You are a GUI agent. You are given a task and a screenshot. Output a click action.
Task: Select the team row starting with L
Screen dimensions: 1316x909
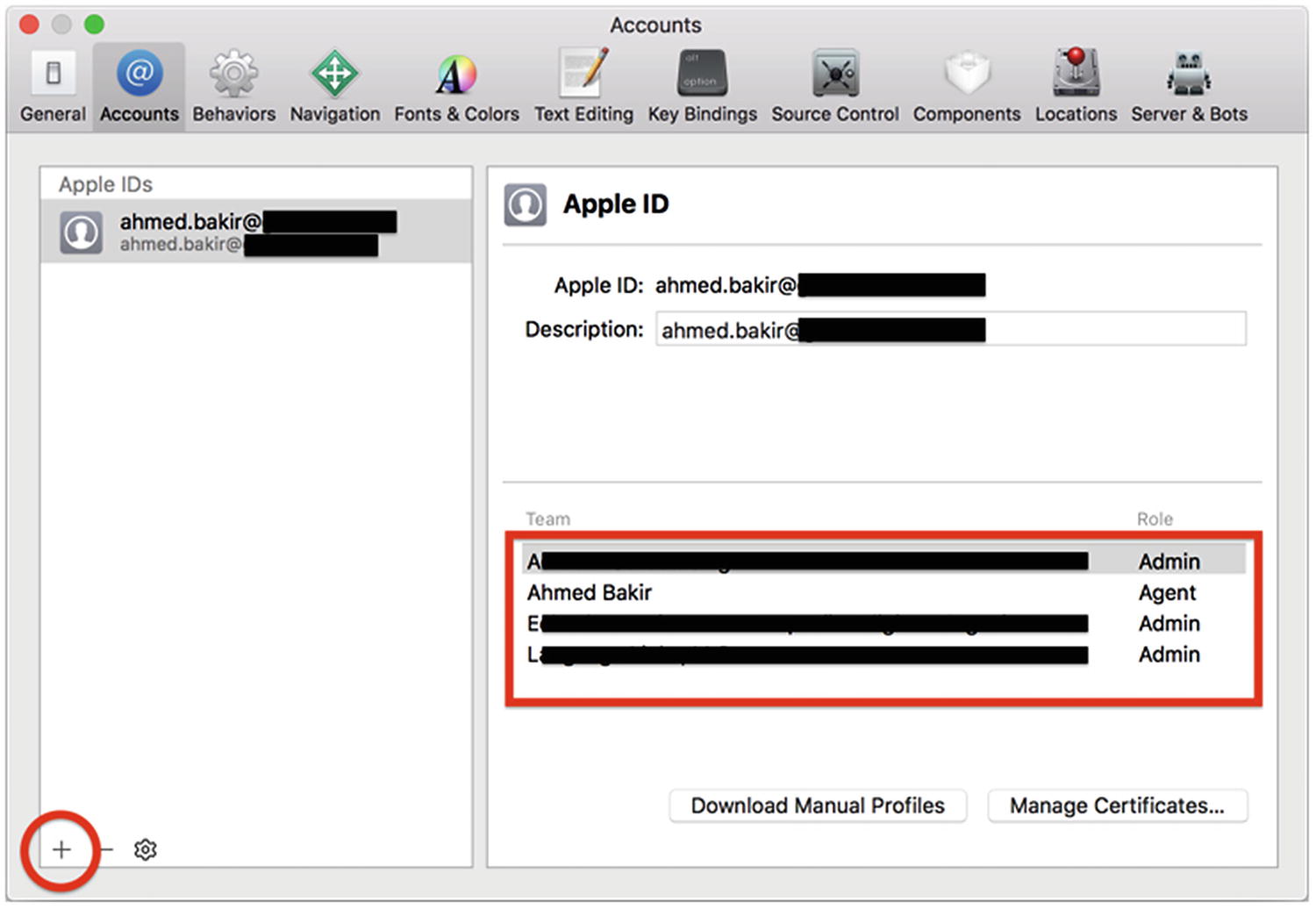click(x=884, y=655)
